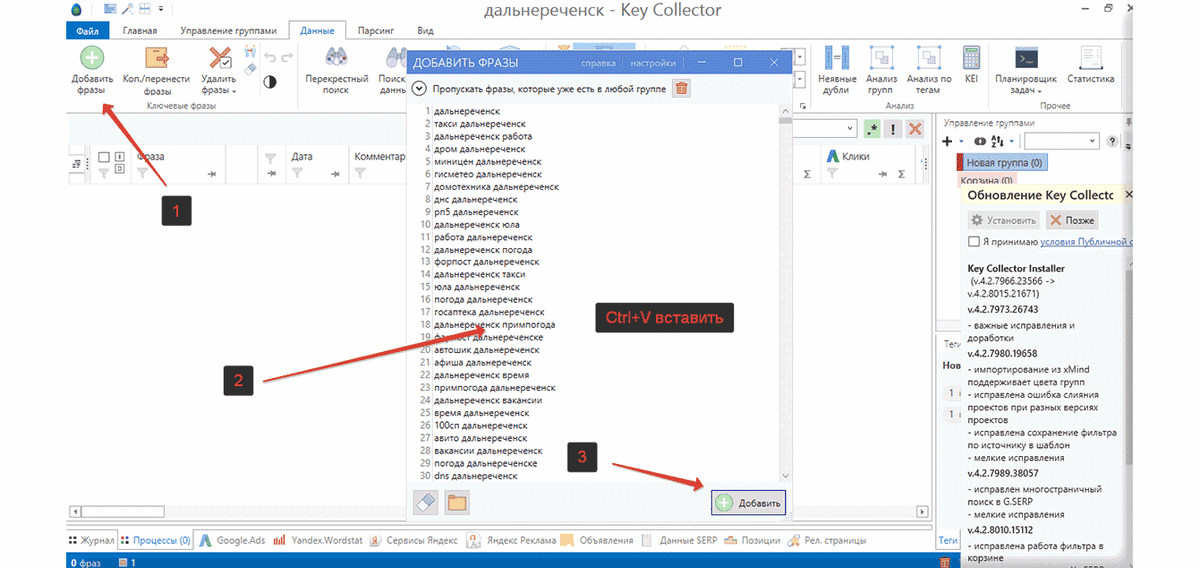Click the question mark help icon in the groups panel
The image size is (1200, 568).
click(1112, 141)
